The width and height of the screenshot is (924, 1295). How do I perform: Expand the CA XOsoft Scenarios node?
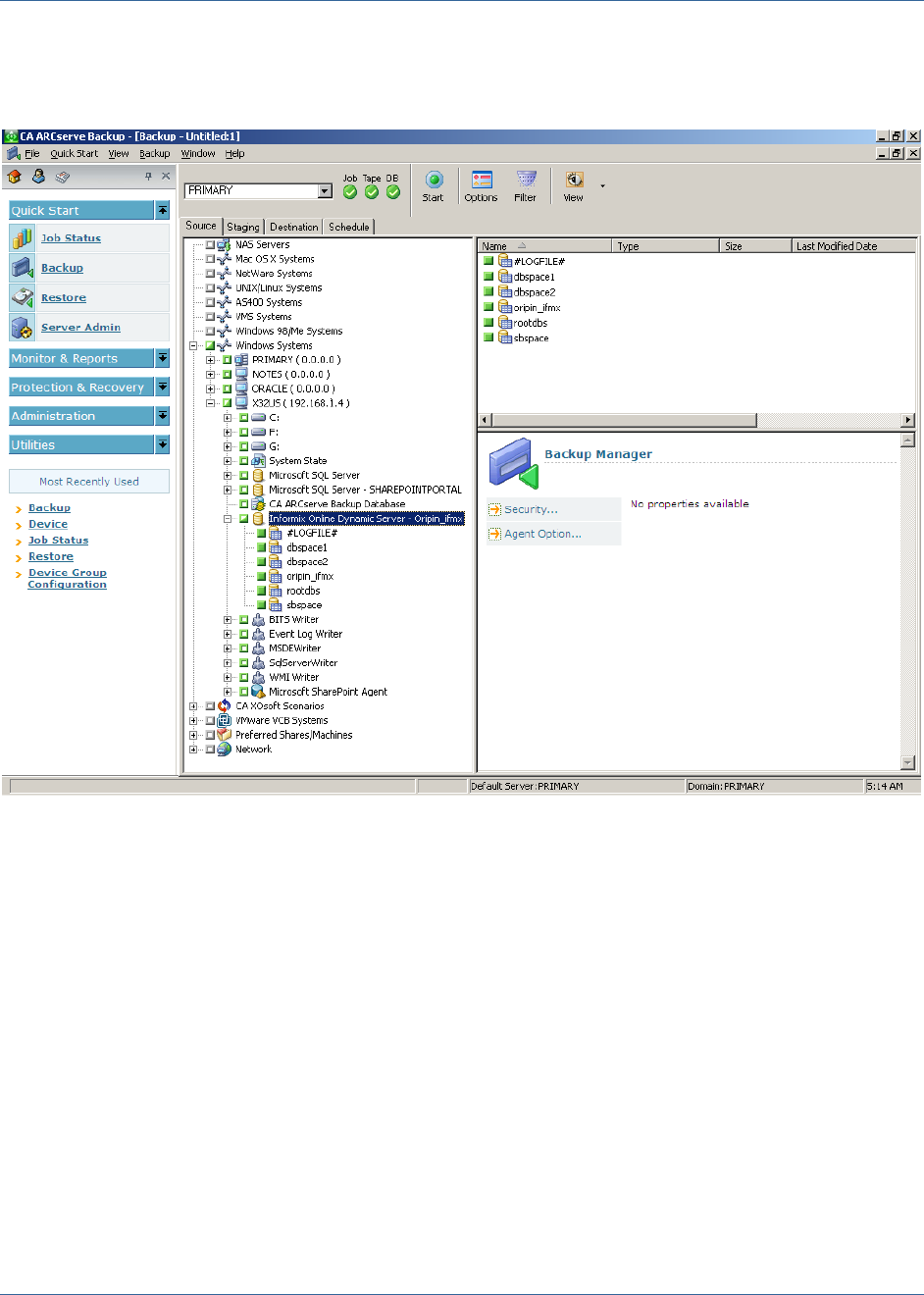(x=193, y=706)
